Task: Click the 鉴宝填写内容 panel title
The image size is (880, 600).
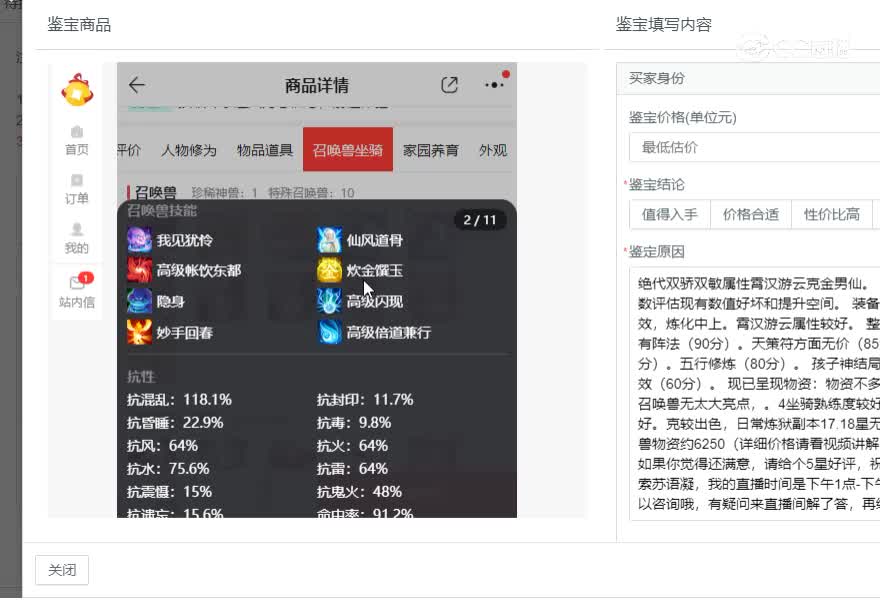Action: 664,25
